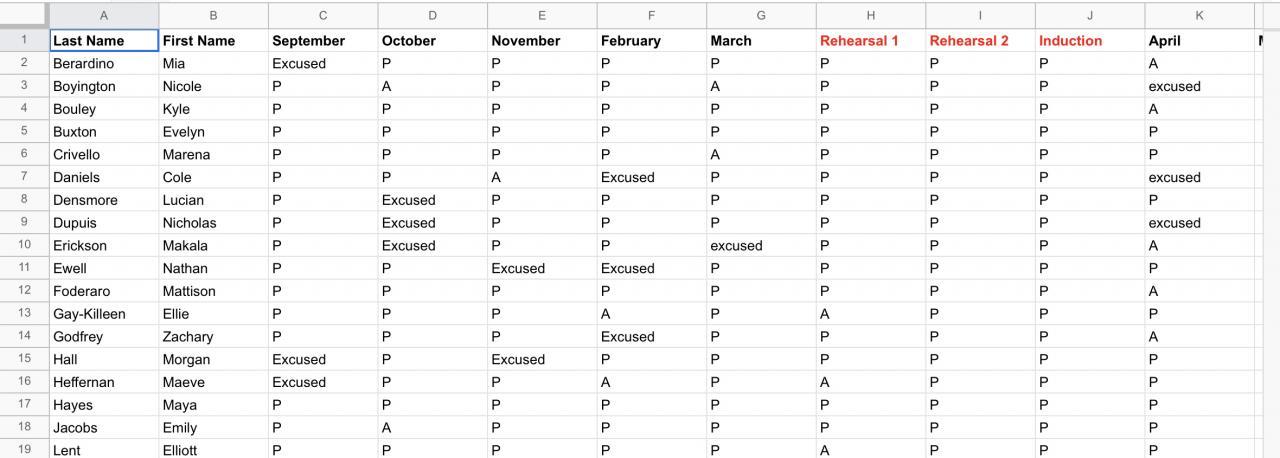Select Mia Berardino's Excused September cell
The height and width of the screenshot is (458, 1280).
[x=323, y=63]
